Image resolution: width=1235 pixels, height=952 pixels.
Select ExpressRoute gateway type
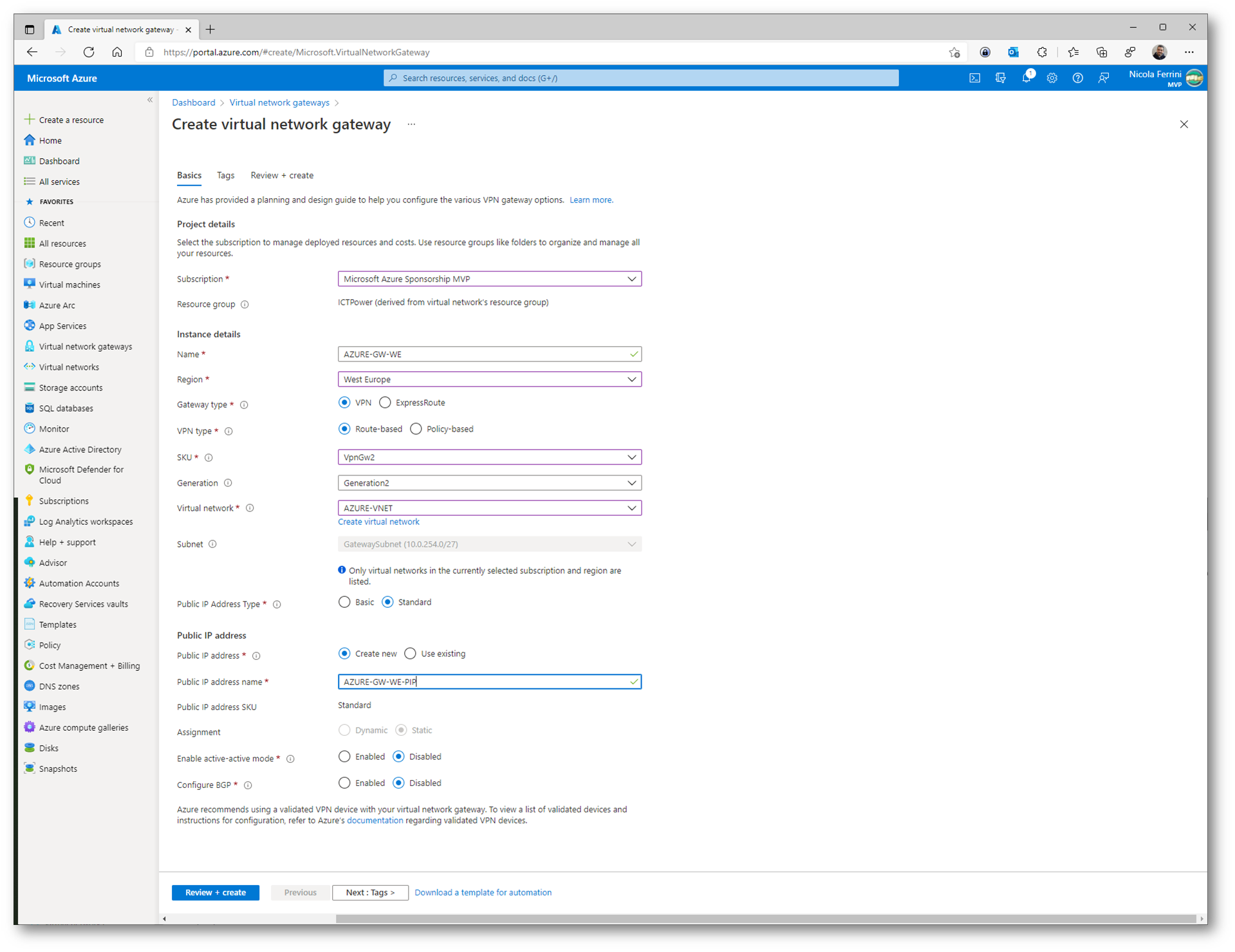(385, 403)
